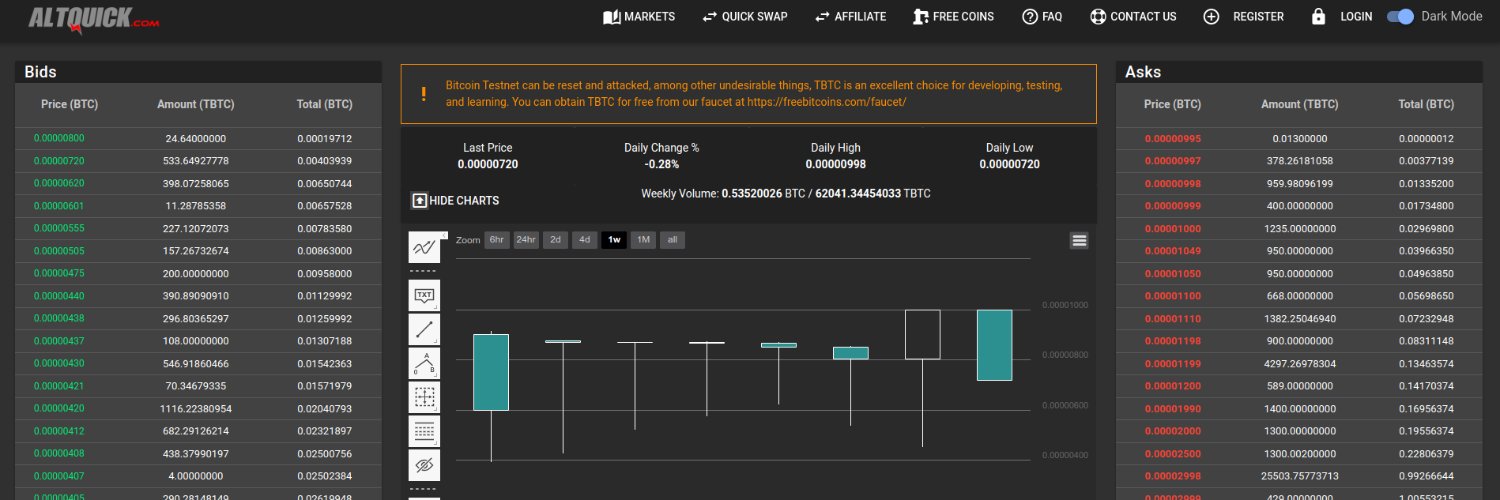The height and width of the screenshot is (500, 1500).
Task: Select the line drawing tool
Action: 424,329
